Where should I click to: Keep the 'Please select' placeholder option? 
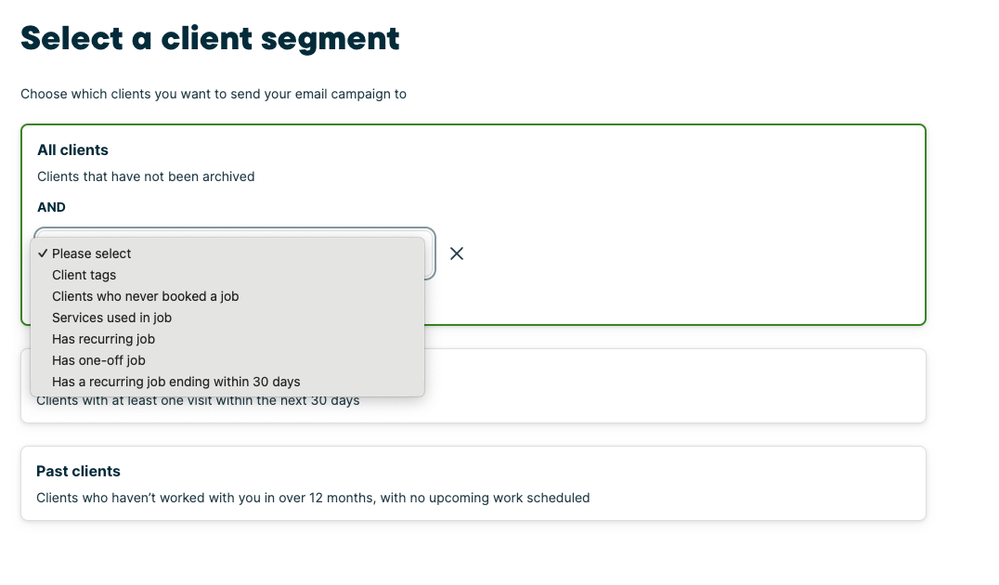click(92, 254)
